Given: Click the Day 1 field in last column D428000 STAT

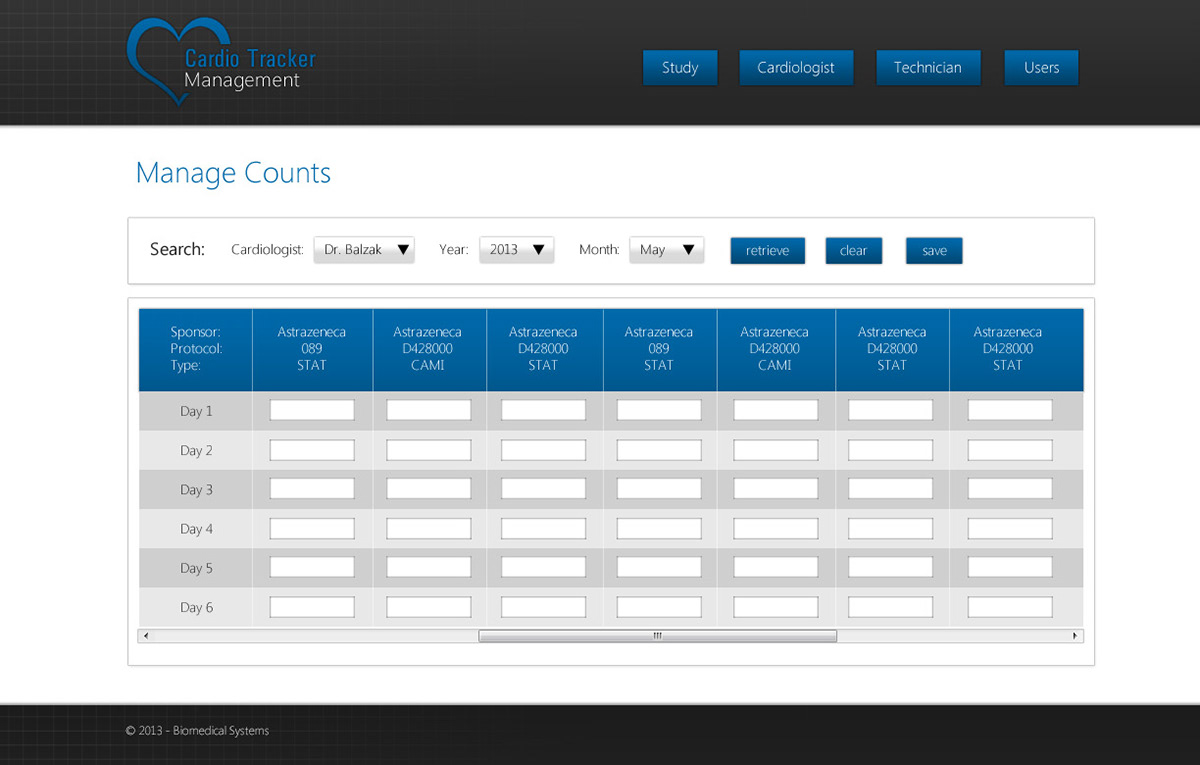Looking at the screenshot, I should tap(1010, 410).
